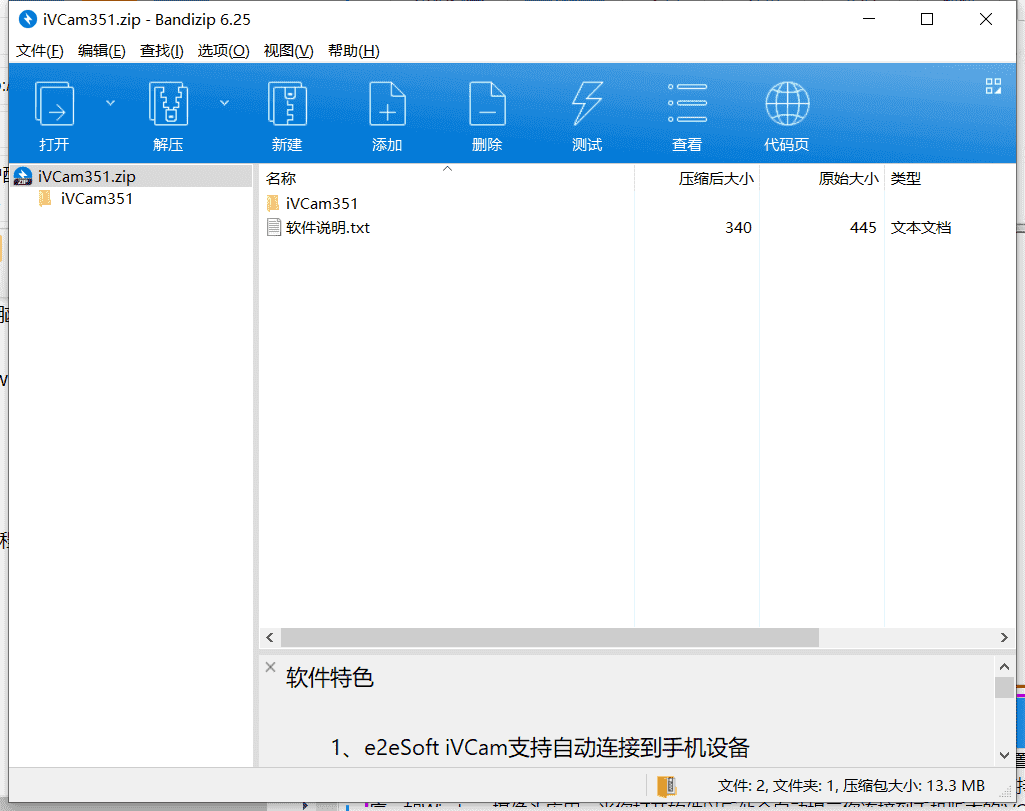Open the 查找(I) menu
Viewport: 1025px width, 811px height.
click(x=161, y=51)
